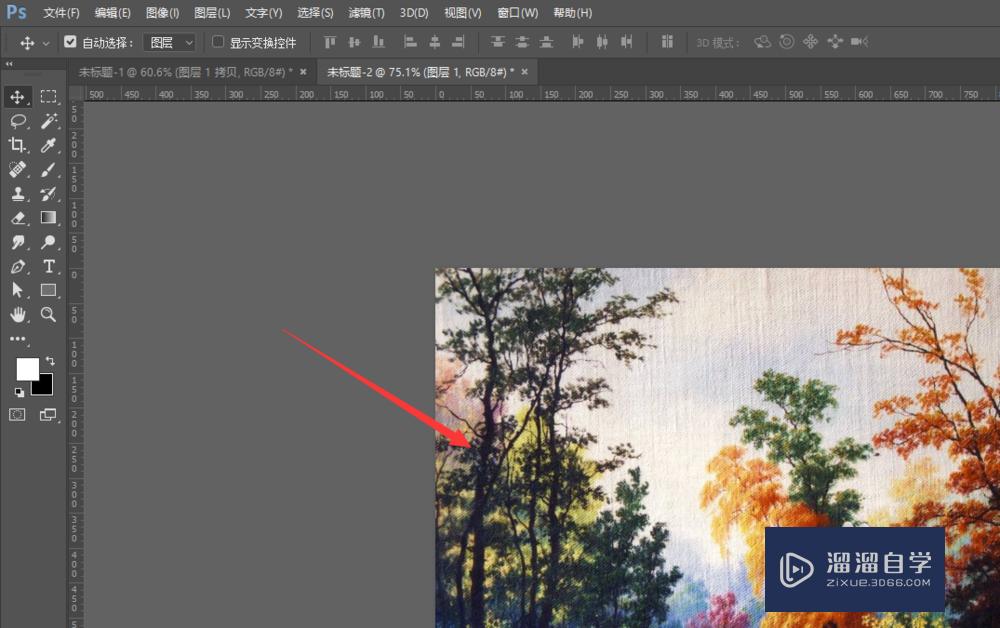The image size is (1000, 628).
Task: Switch to the 未标题-2 document tab
Action: [x=420, y=72]
